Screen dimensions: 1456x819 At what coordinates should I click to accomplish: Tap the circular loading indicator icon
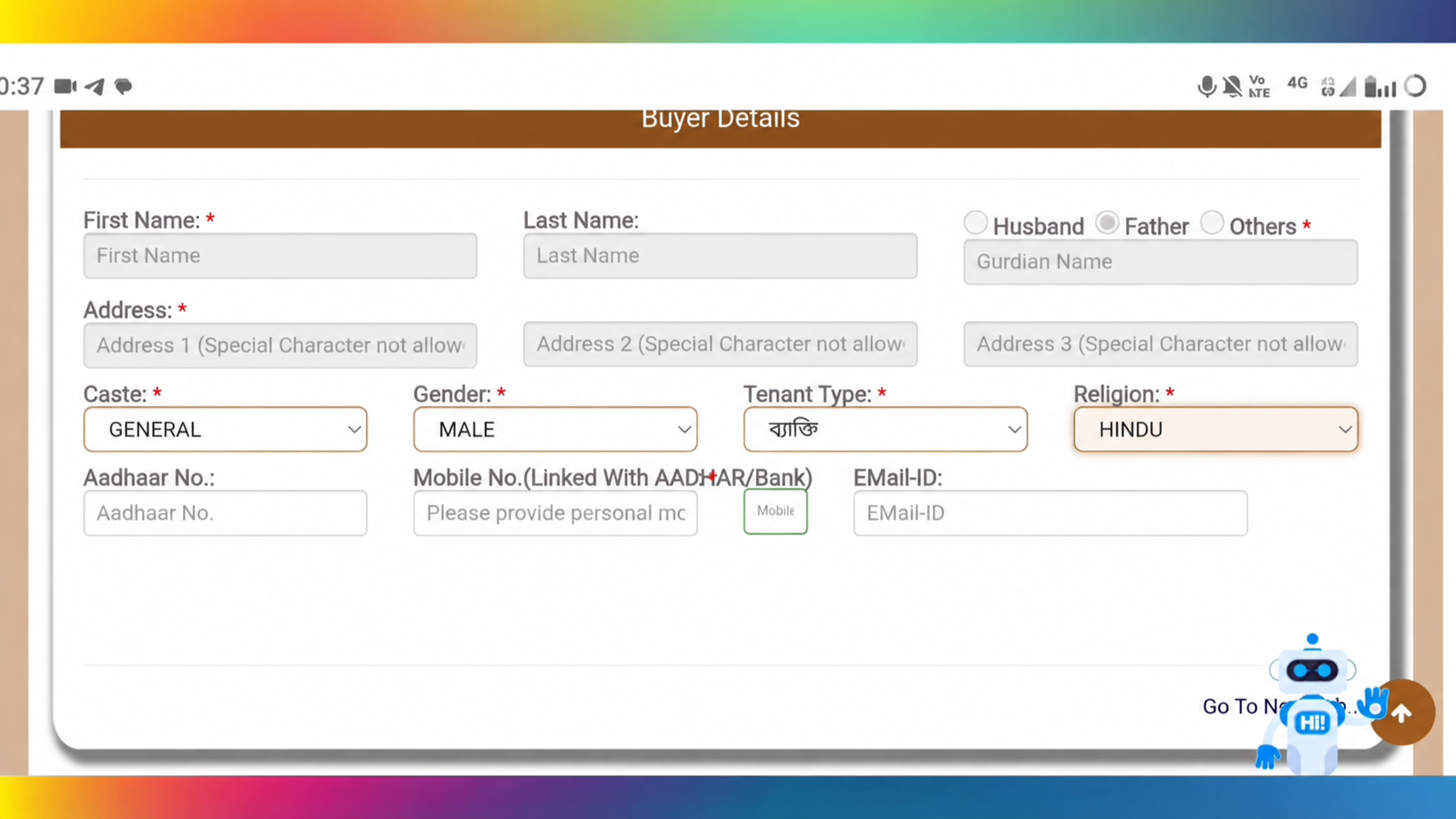click(1416, 86)
